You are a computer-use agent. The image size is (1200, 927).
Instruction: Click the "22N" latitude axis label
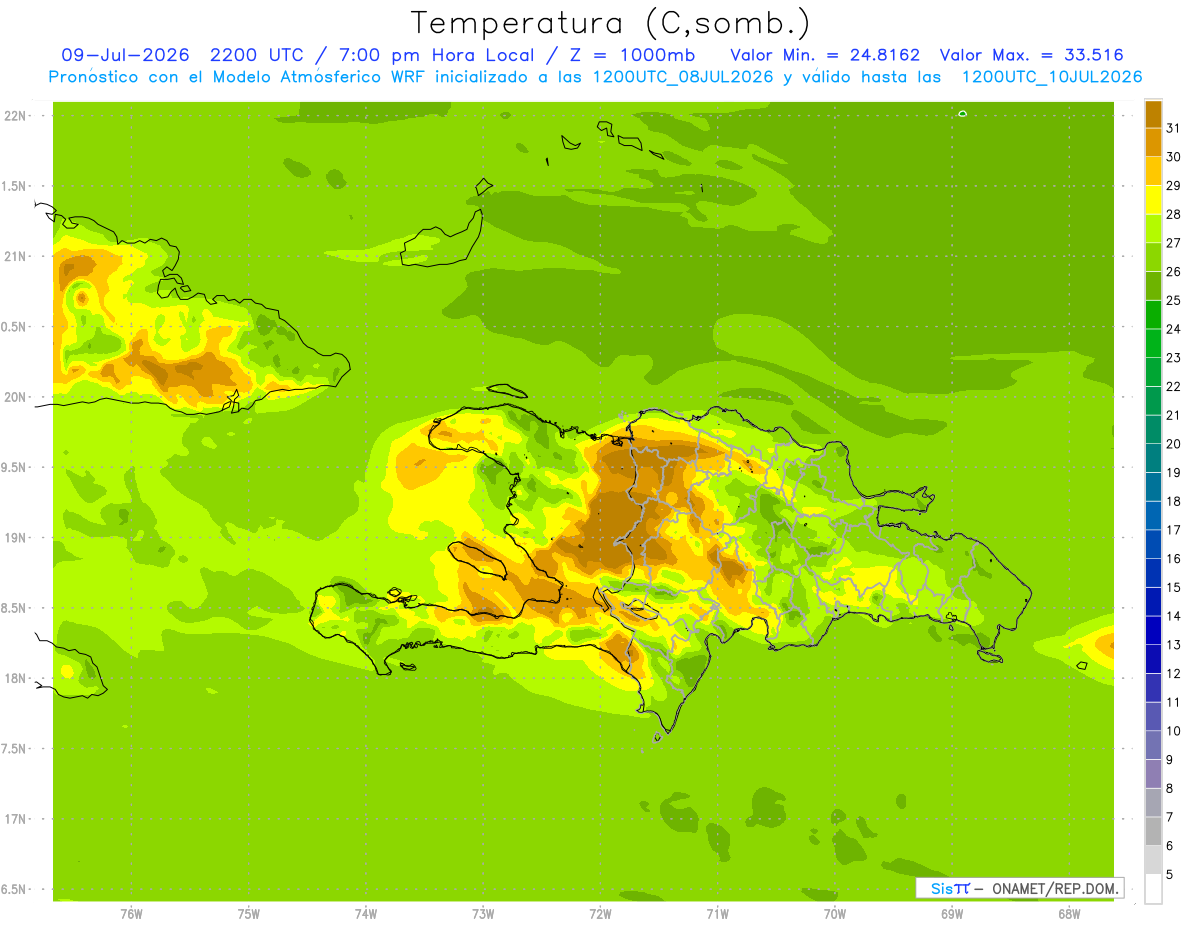pos(16,116)
